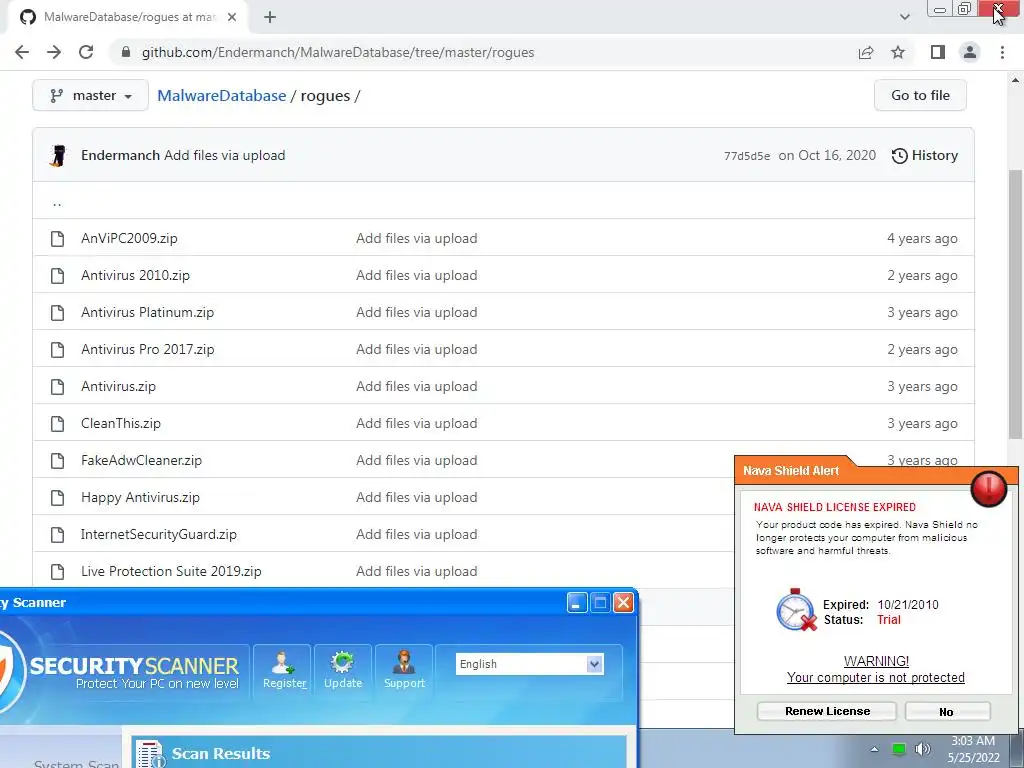Click Support in Security Scanner
1024x768 pixels.
click(404, 671)
